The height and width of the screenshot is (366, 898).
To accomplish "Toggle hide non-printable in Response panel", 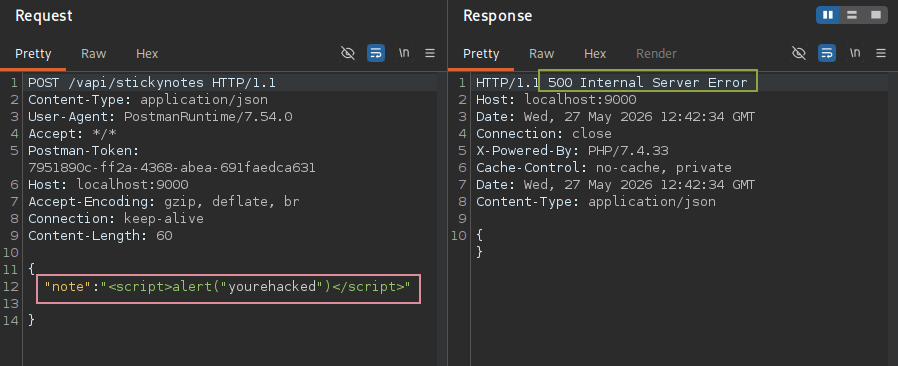I will tap(798, 53).
